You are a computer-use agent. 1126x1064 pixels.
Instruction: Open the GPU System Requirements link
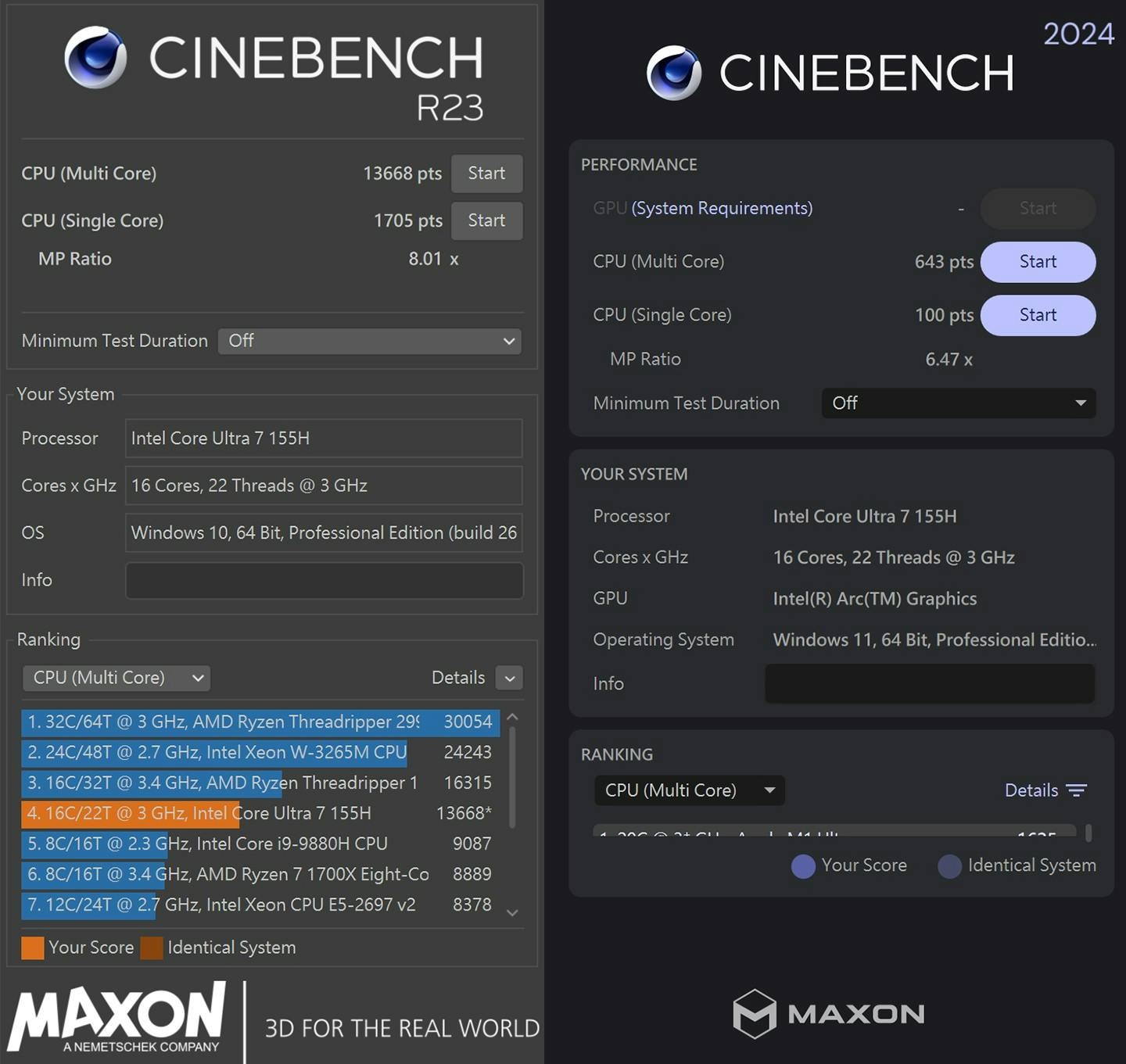click(722, 208)
